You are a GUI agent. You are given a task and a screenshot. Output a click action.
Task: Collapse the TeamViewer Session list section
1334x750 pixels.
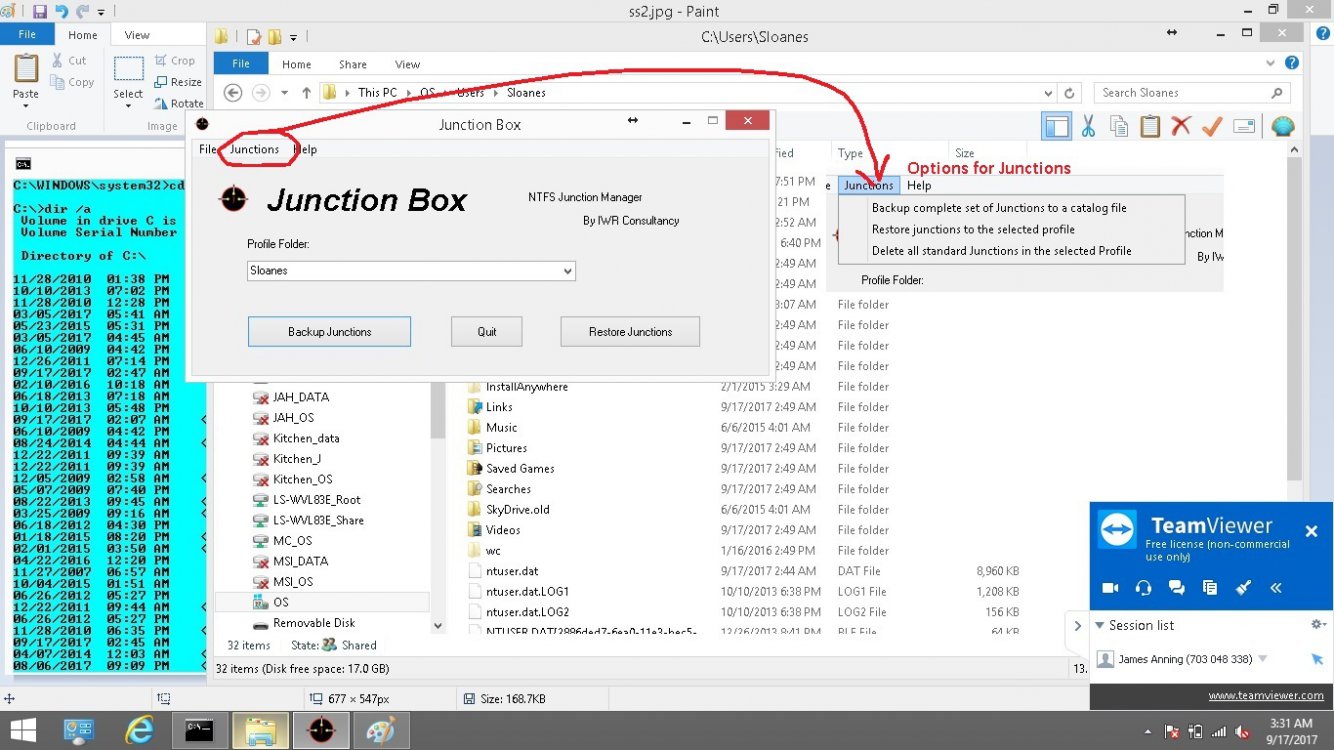coord(1101,625)
